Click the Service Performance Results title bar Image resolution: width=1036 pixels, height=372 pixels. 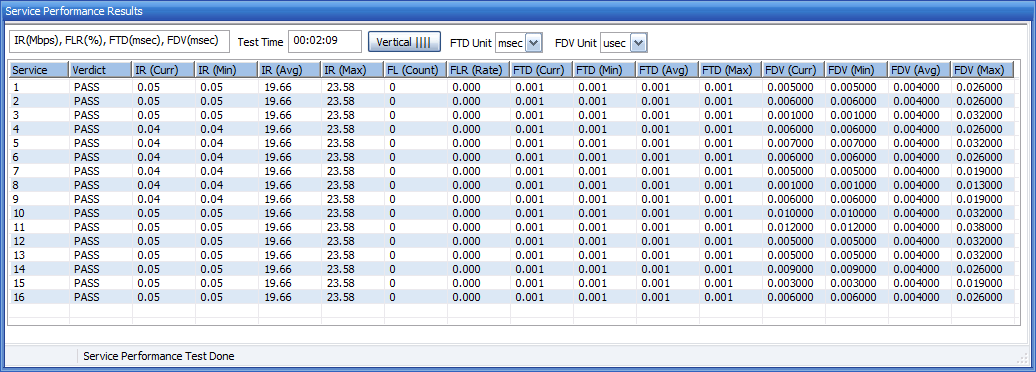(518, 11)
